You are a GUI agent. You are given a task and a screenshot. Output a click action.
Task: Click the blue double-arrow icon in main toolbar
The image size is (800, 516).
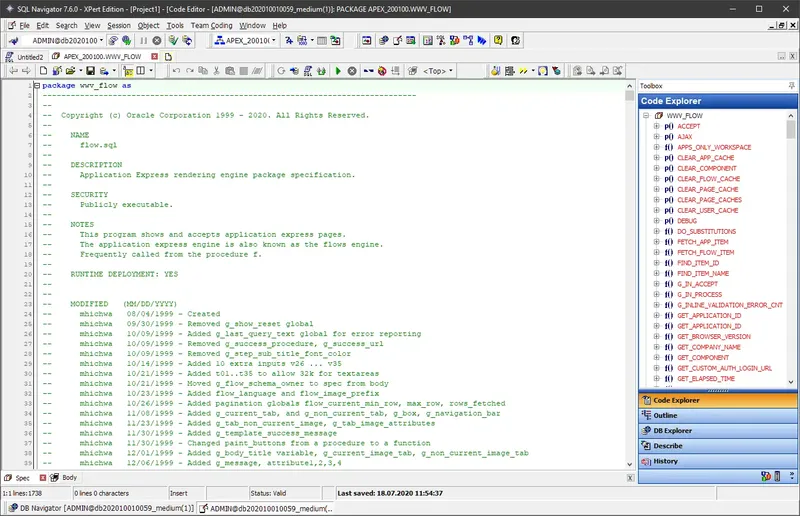pyautogui.click(x=482, y=40)
